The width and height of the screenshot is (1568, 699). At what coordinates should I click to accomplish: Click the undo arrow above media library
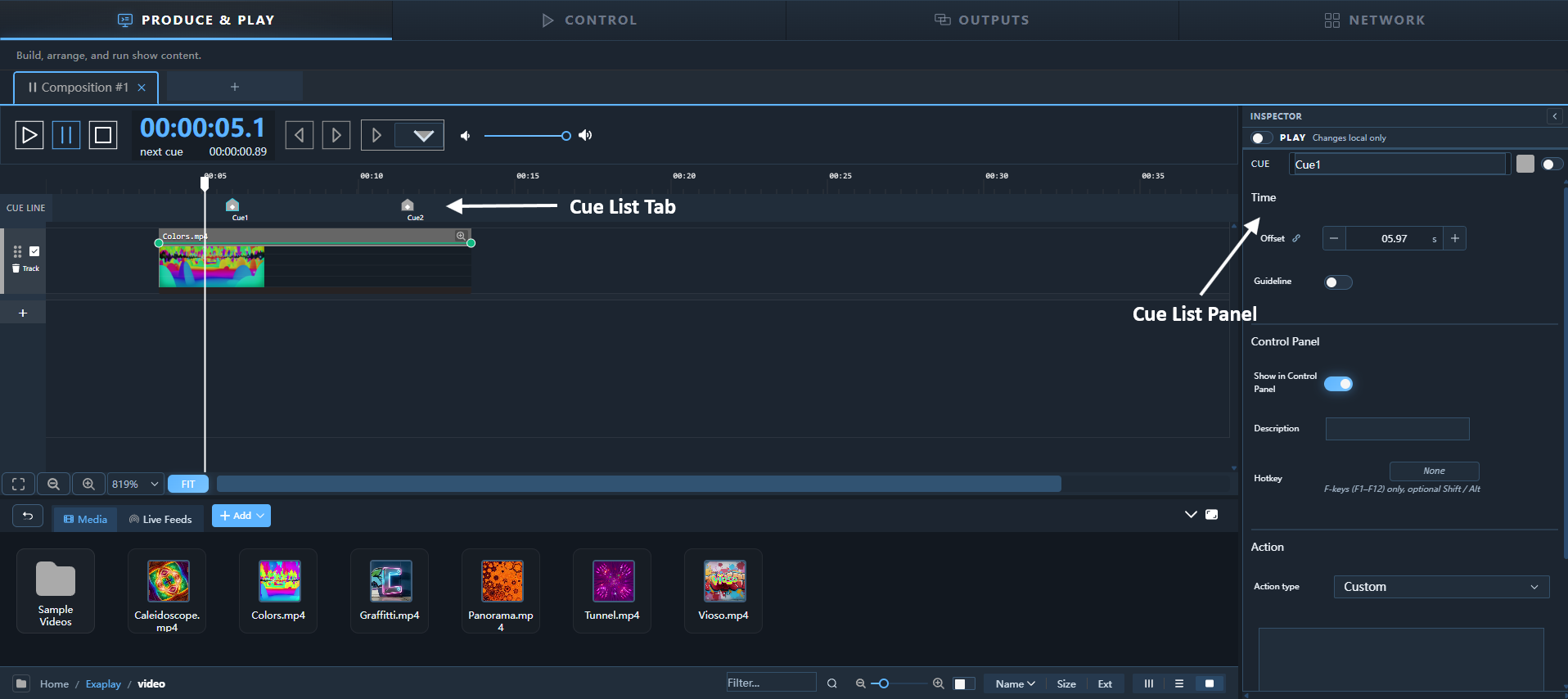[28, 516]
